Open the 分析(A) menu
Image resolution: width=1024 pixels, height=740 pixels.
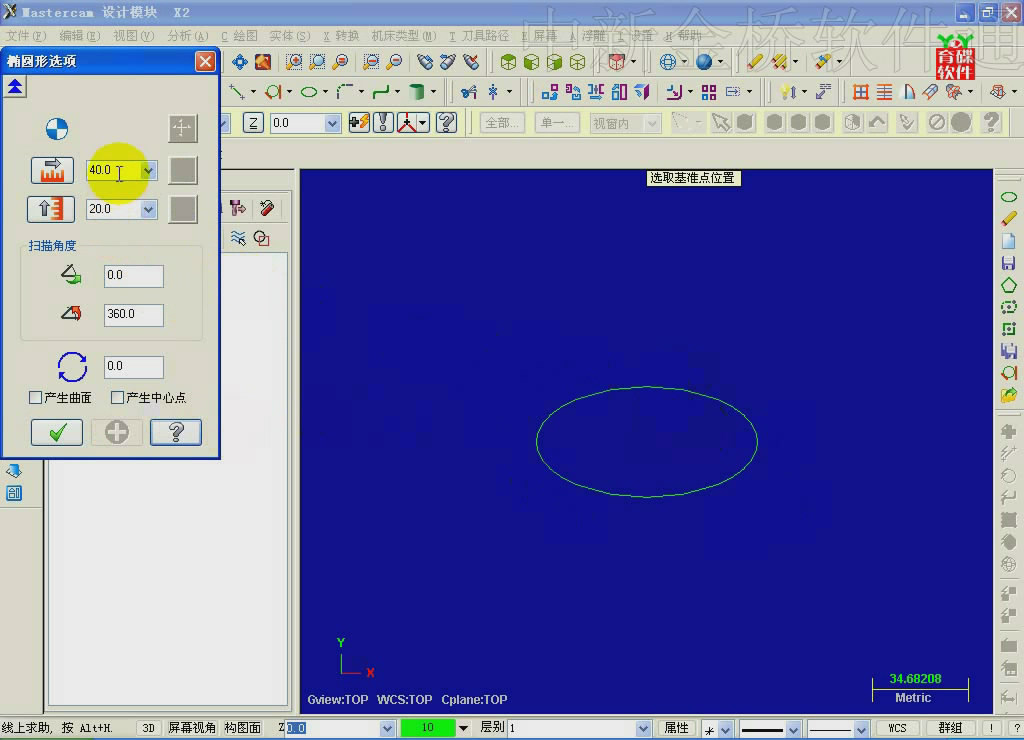tap(187, 36)
